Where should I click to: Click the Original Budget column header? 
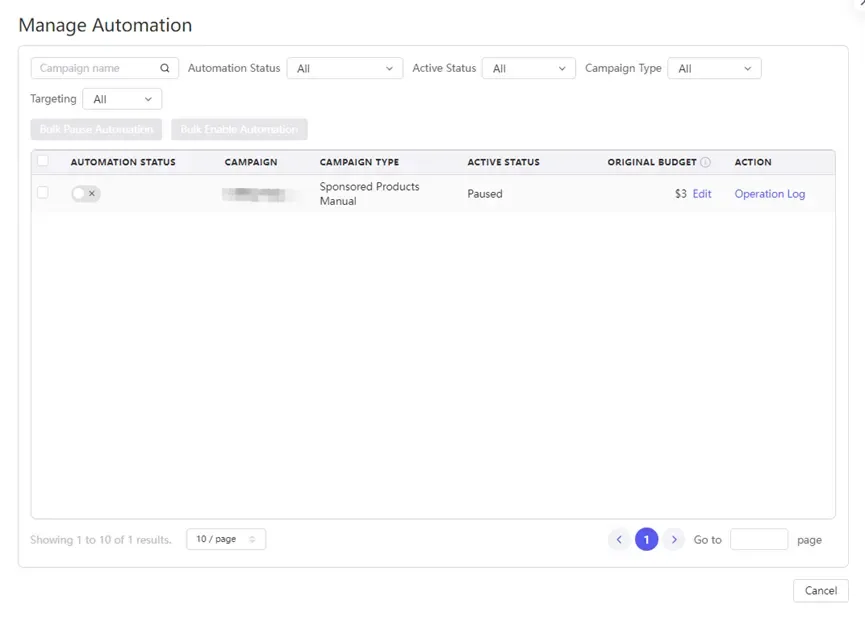(652, 162)
